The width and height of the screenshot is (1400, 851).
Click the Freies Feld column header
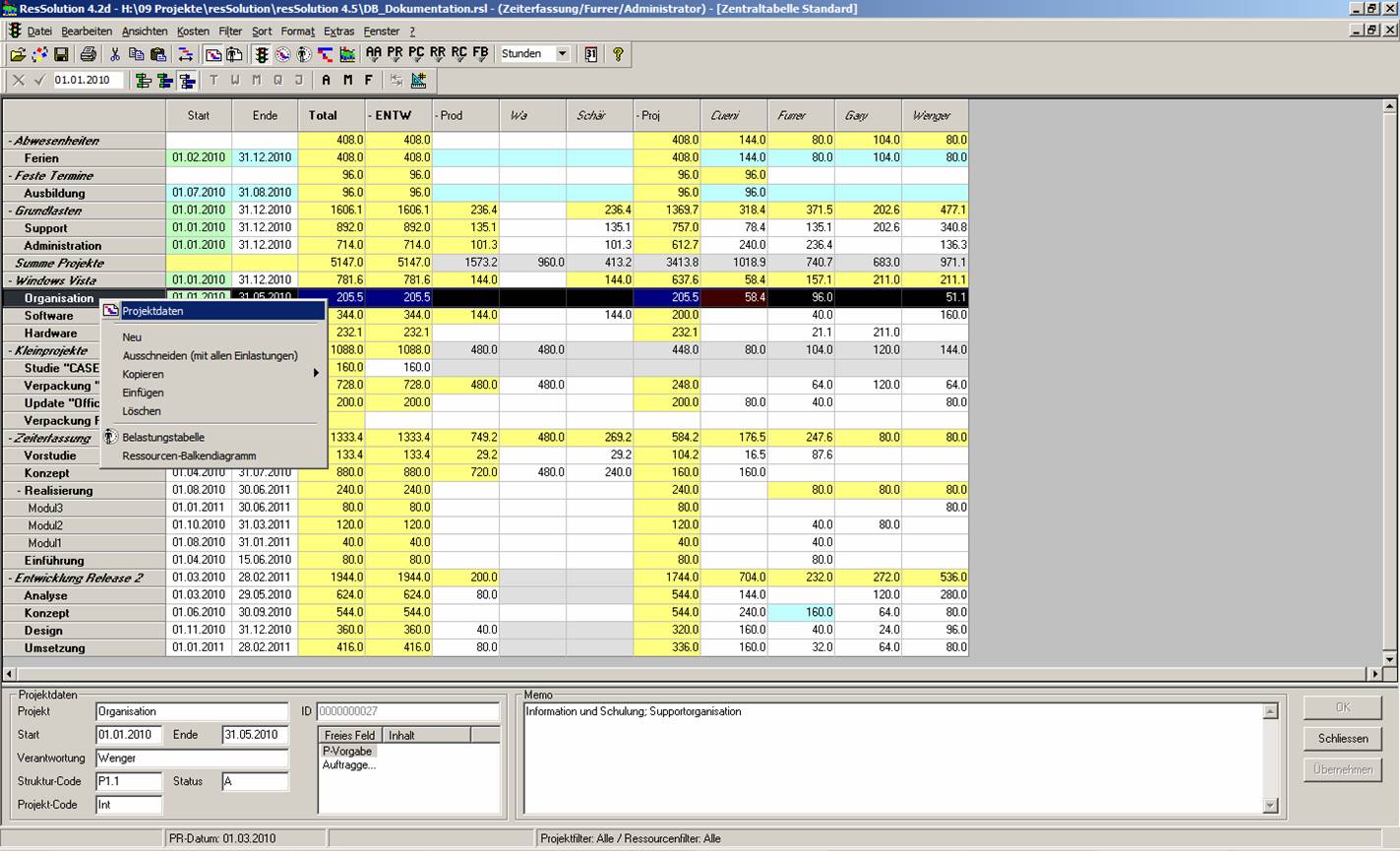tap(349, 735)
